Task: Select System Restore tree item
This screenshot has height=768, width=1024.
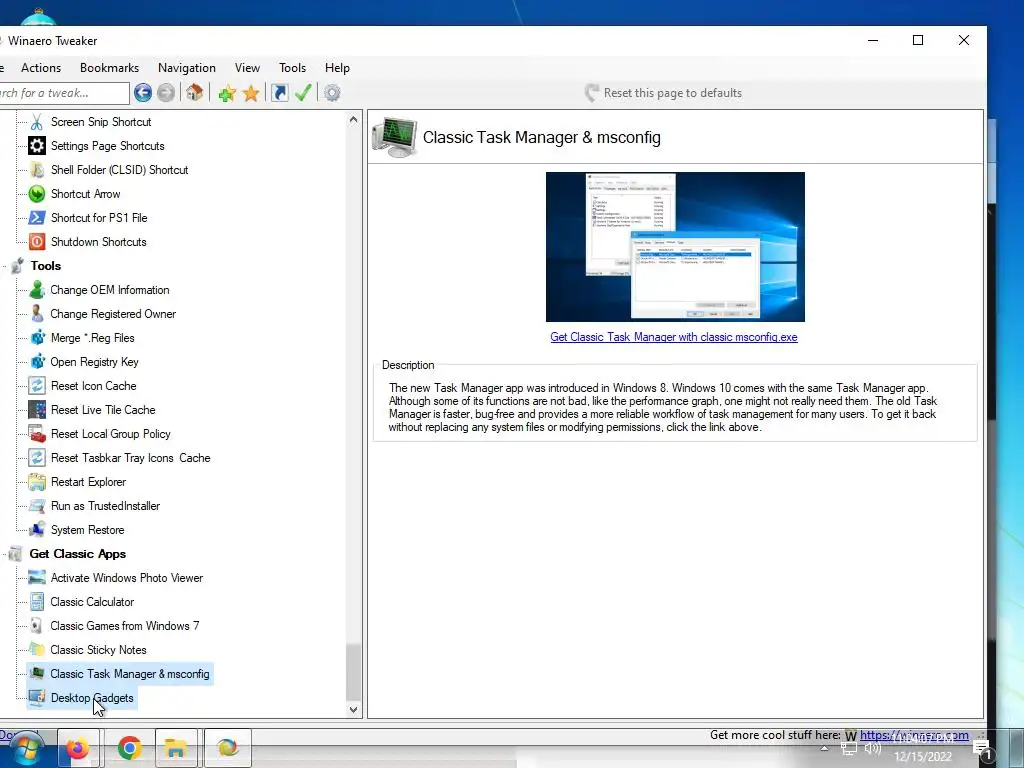Action: 88,530
